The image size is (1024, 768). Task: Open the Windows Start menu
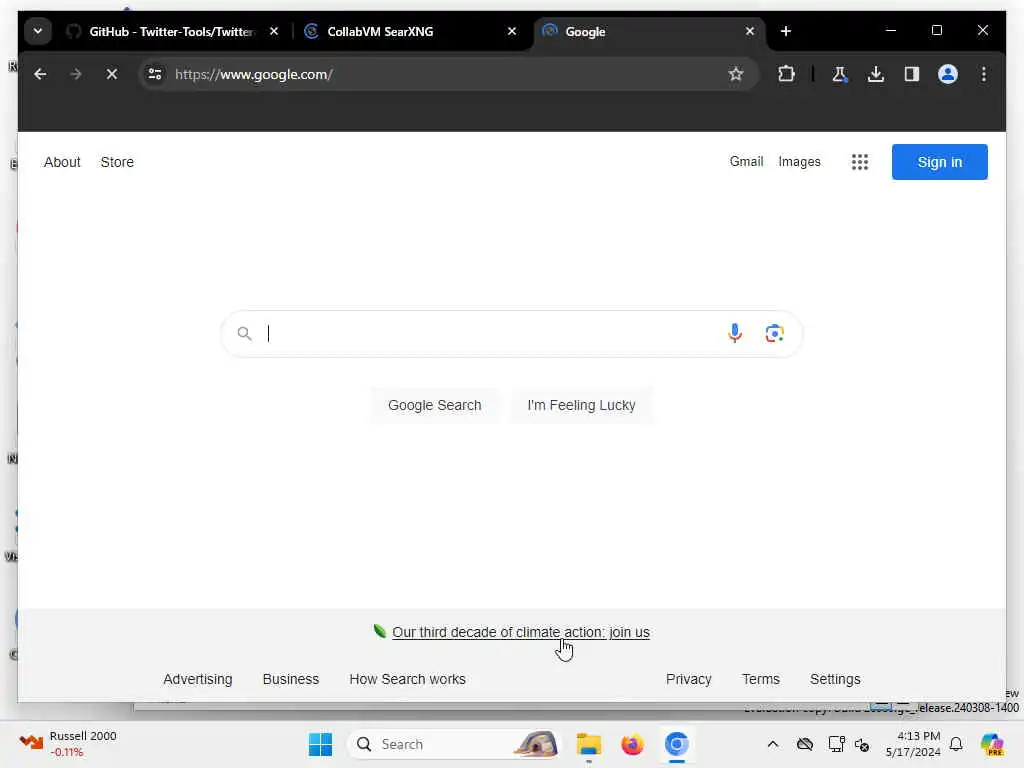coord(320,744)
